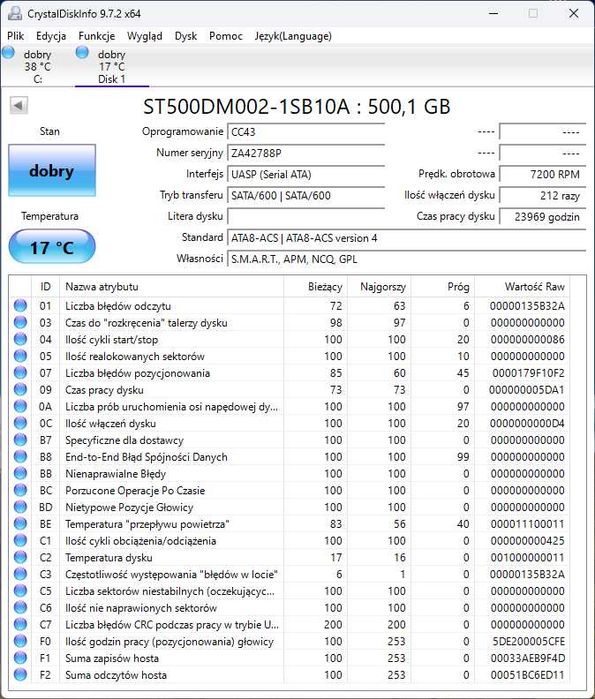The width and height of the screenshot is (595, 699).
Task: Click the Bieżący column header
Action: pyautogui.click(x=315, y=287)
